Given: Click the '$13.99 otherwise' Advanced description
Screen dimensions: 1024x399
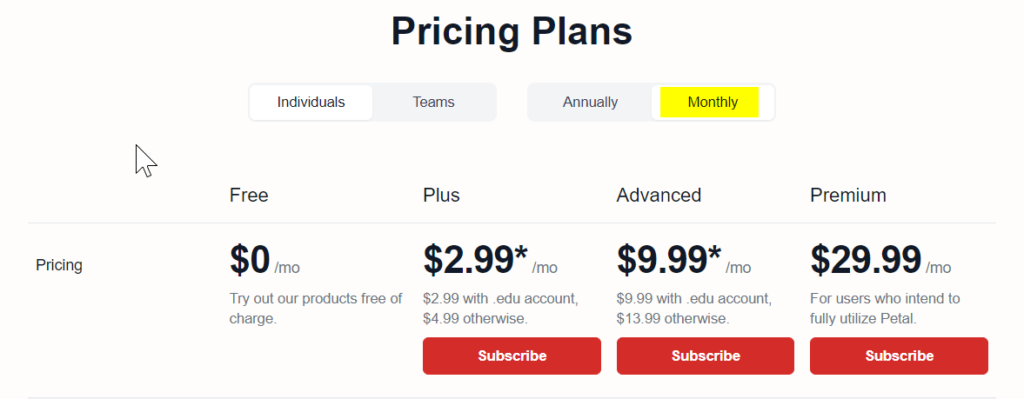Looking at the screenshot, I should point(673,319).
